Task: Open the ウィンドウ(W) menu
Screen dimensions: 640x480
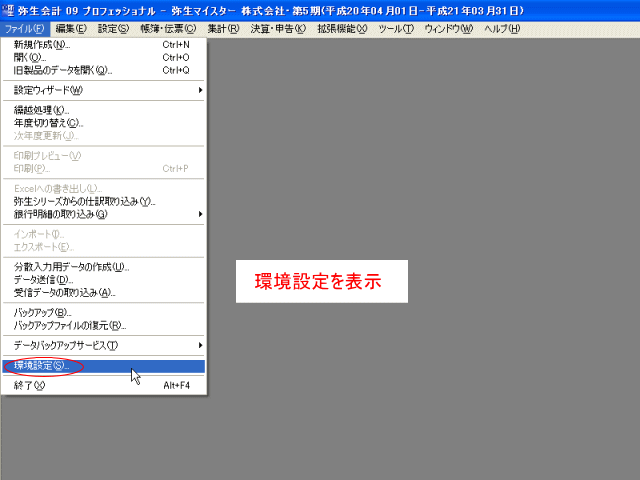Action: pyautogui.click(x=449, y=29)
